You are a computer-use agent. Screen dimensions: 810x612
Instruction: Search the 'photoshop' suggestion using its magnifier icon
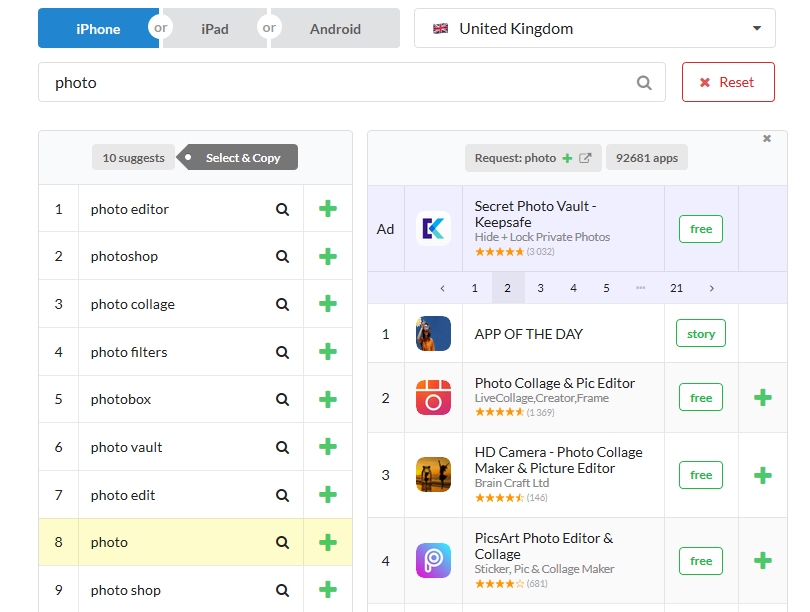(x=283, y=257)
